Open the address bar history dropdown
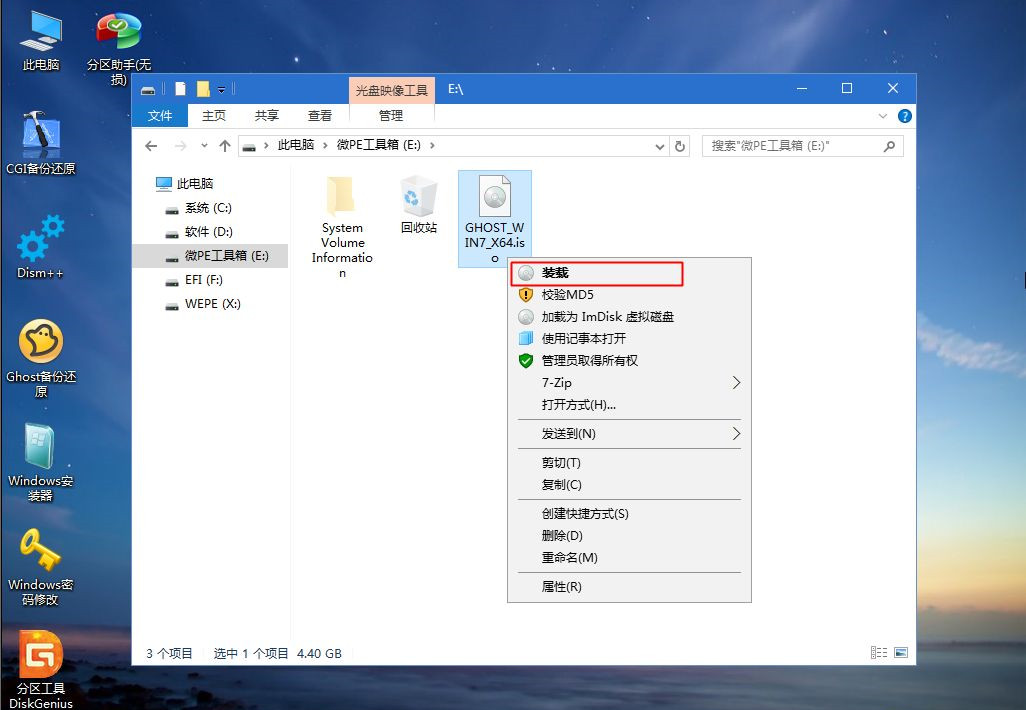This screenshot has width=1026, height=710. coord(658,145)
